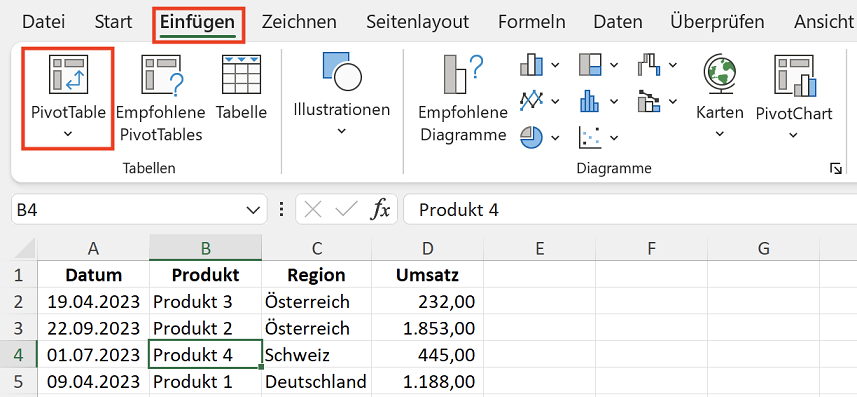
Task: Select cell containing Deutschland
Action: [x=316, y=381]
